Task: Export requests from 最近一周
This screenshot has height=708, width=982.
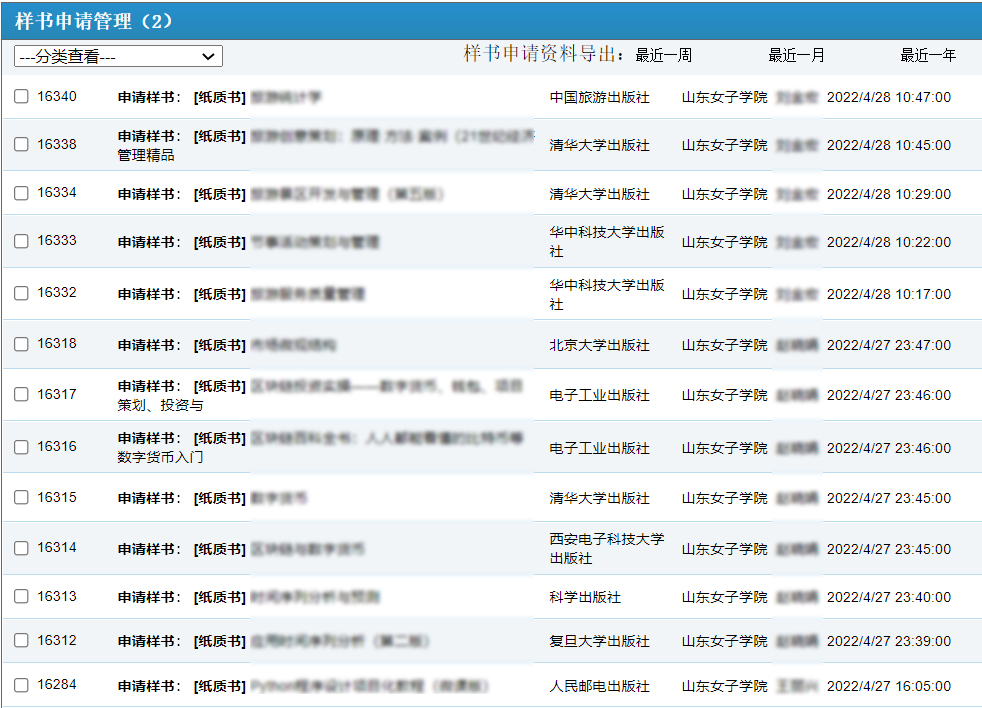Action: click(663, 55)
